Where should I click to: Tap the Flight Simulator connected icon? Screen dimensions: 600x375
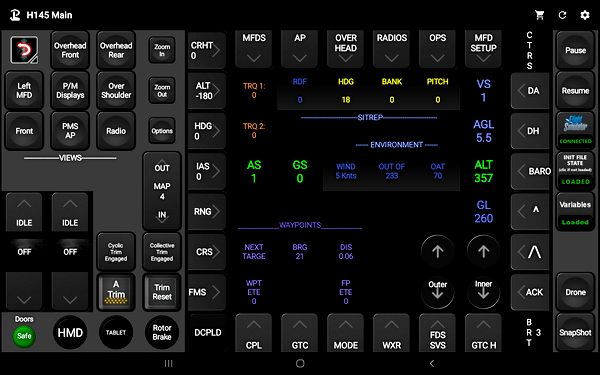pyautogui.click(x=576, y=130)
